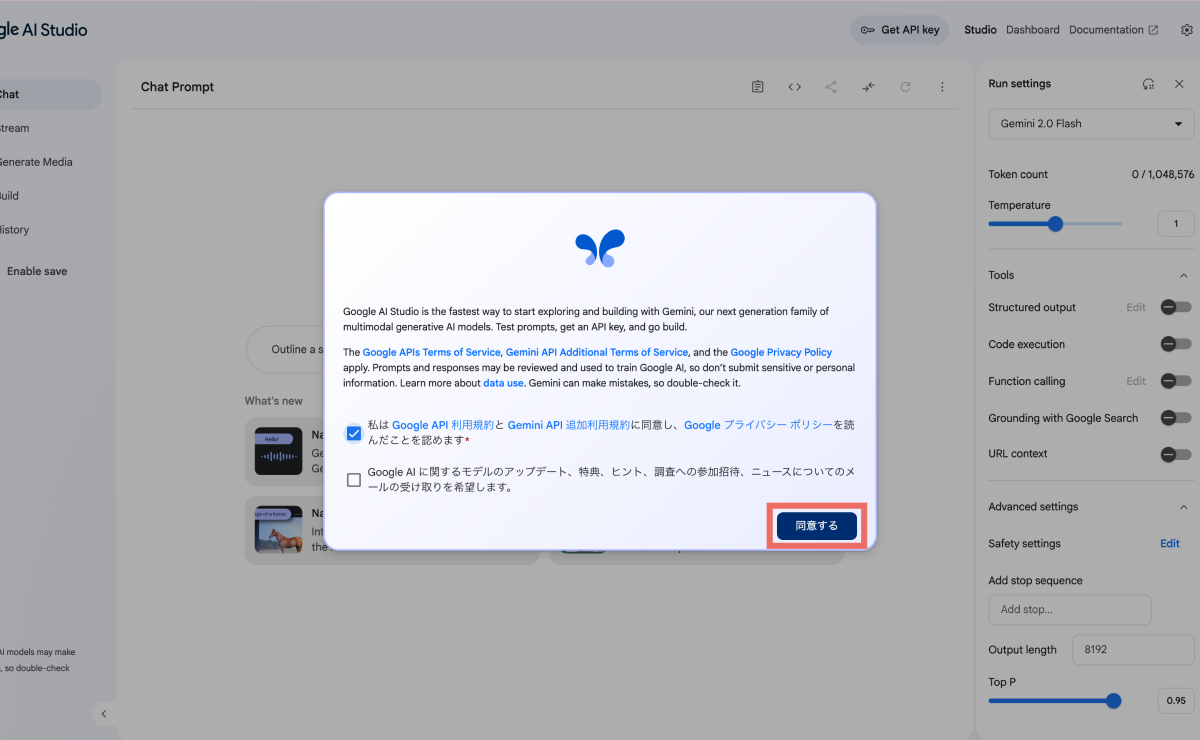
Task: Open the Google API 利用規約 link
Action: 443,425
